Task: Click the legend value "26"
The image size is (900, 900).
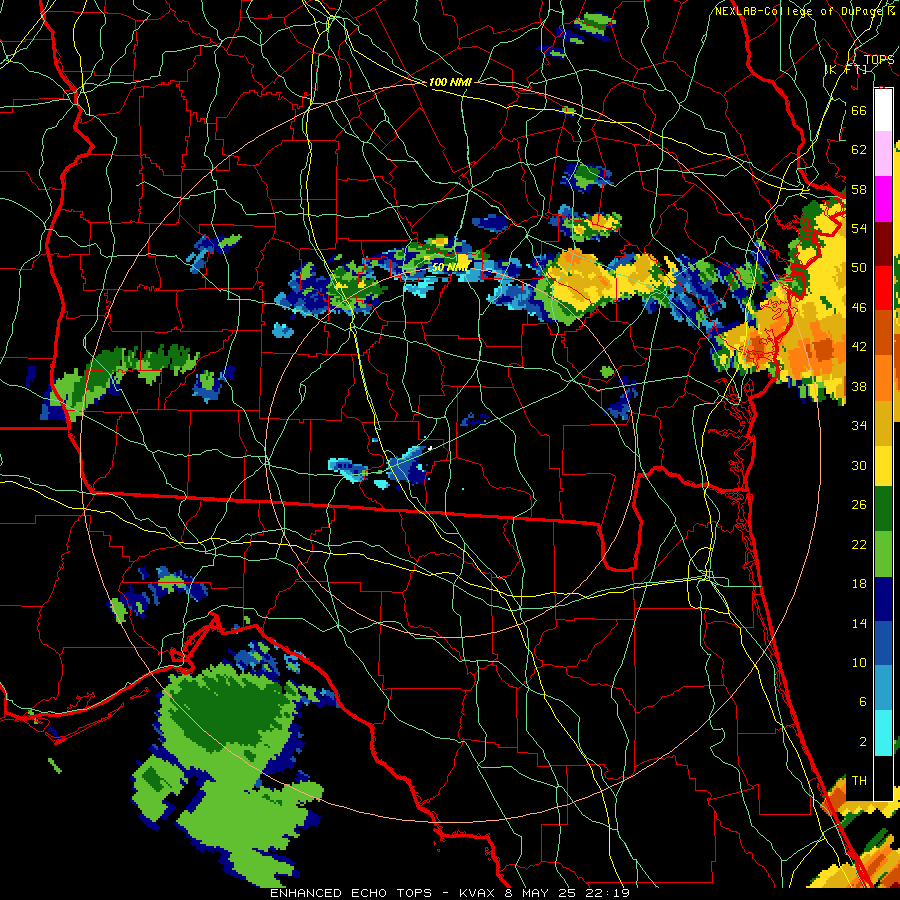Action: (x=859, y=505)
